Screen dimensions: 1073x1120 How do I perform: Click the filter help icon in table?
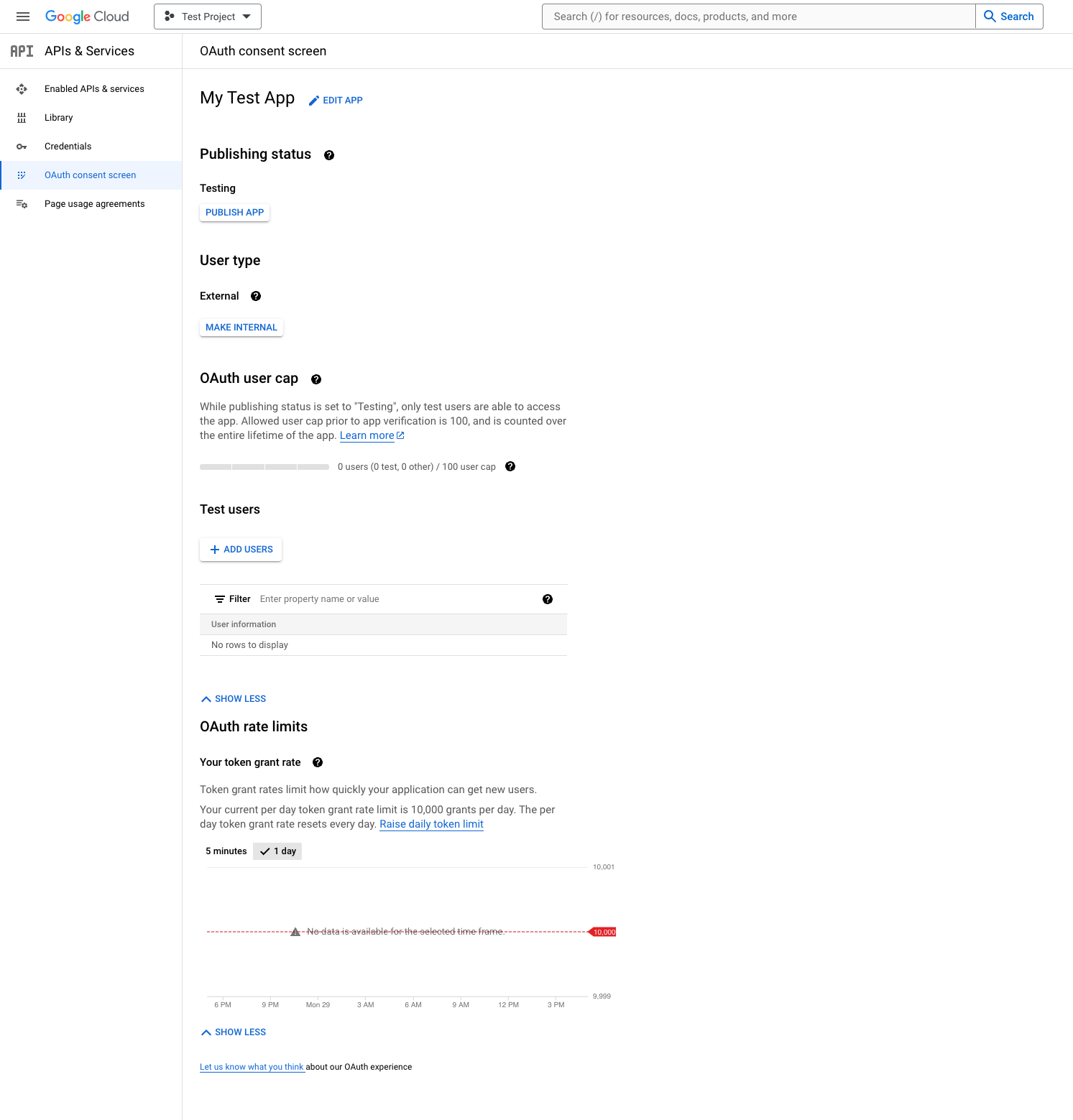click(x=548, y=599)
